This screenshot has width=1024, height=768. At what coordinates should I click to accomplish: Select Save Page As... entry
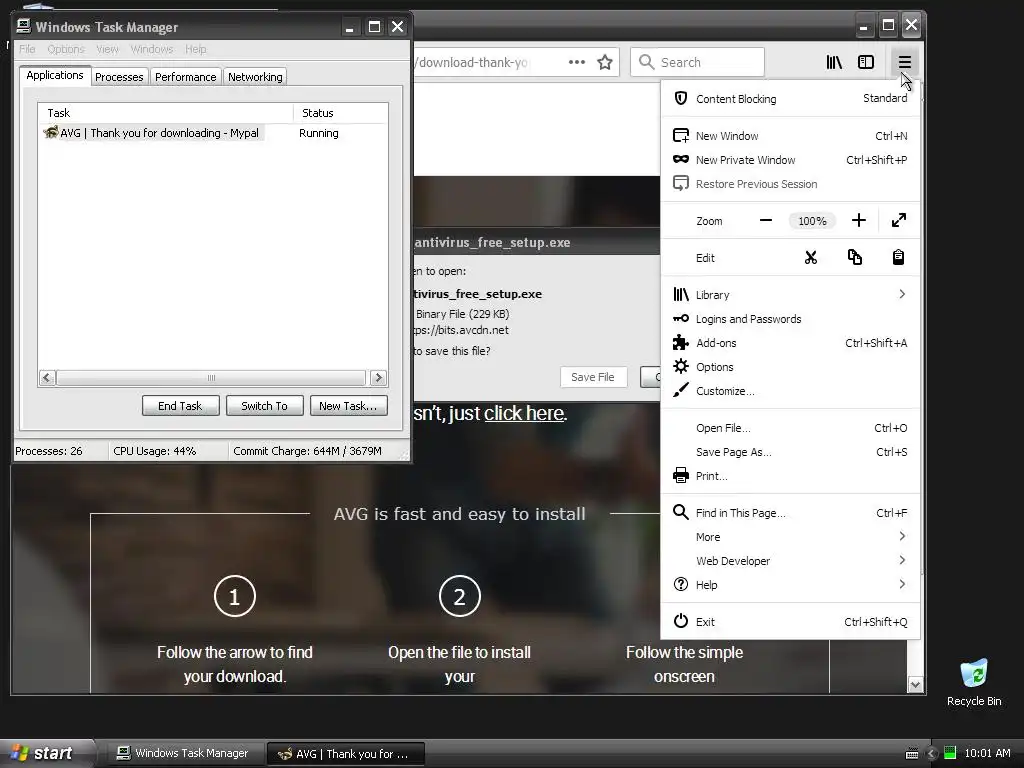790,453
